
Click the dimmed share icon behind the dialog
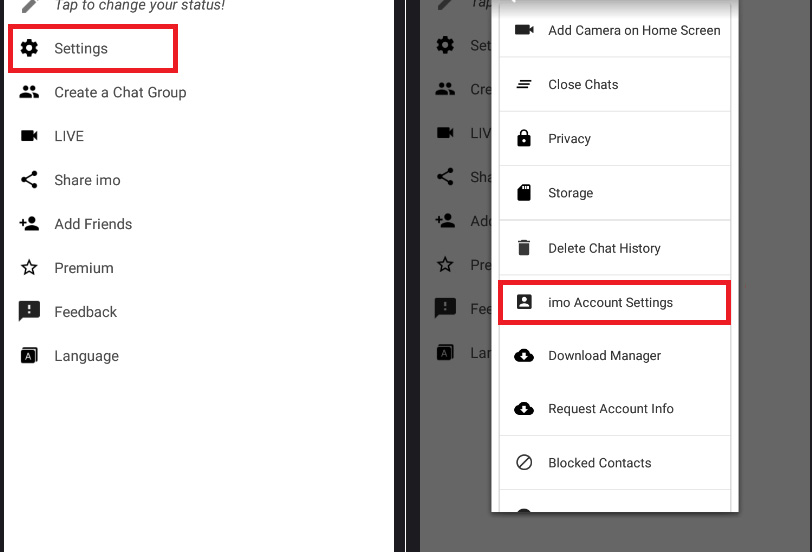pos(445,177)
